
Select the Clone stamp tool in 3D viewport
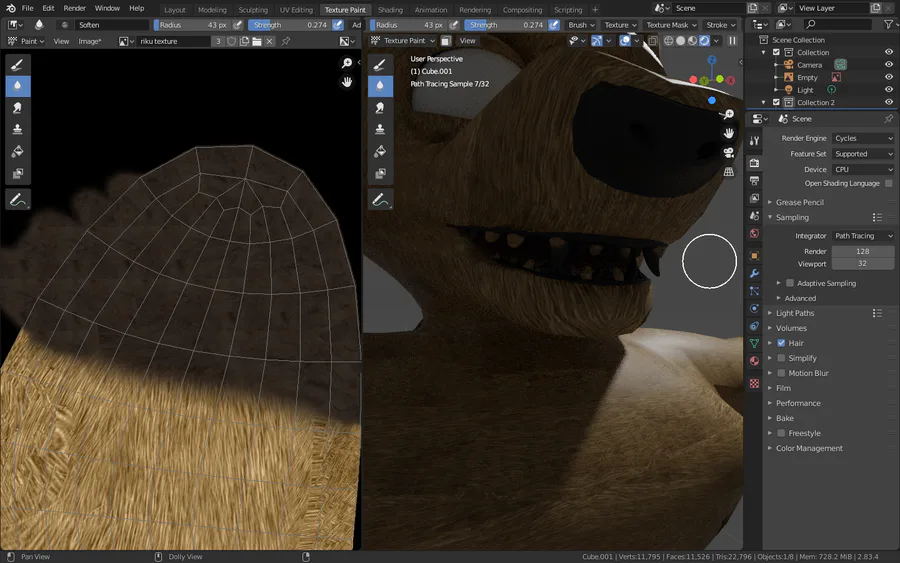point(380,129)
